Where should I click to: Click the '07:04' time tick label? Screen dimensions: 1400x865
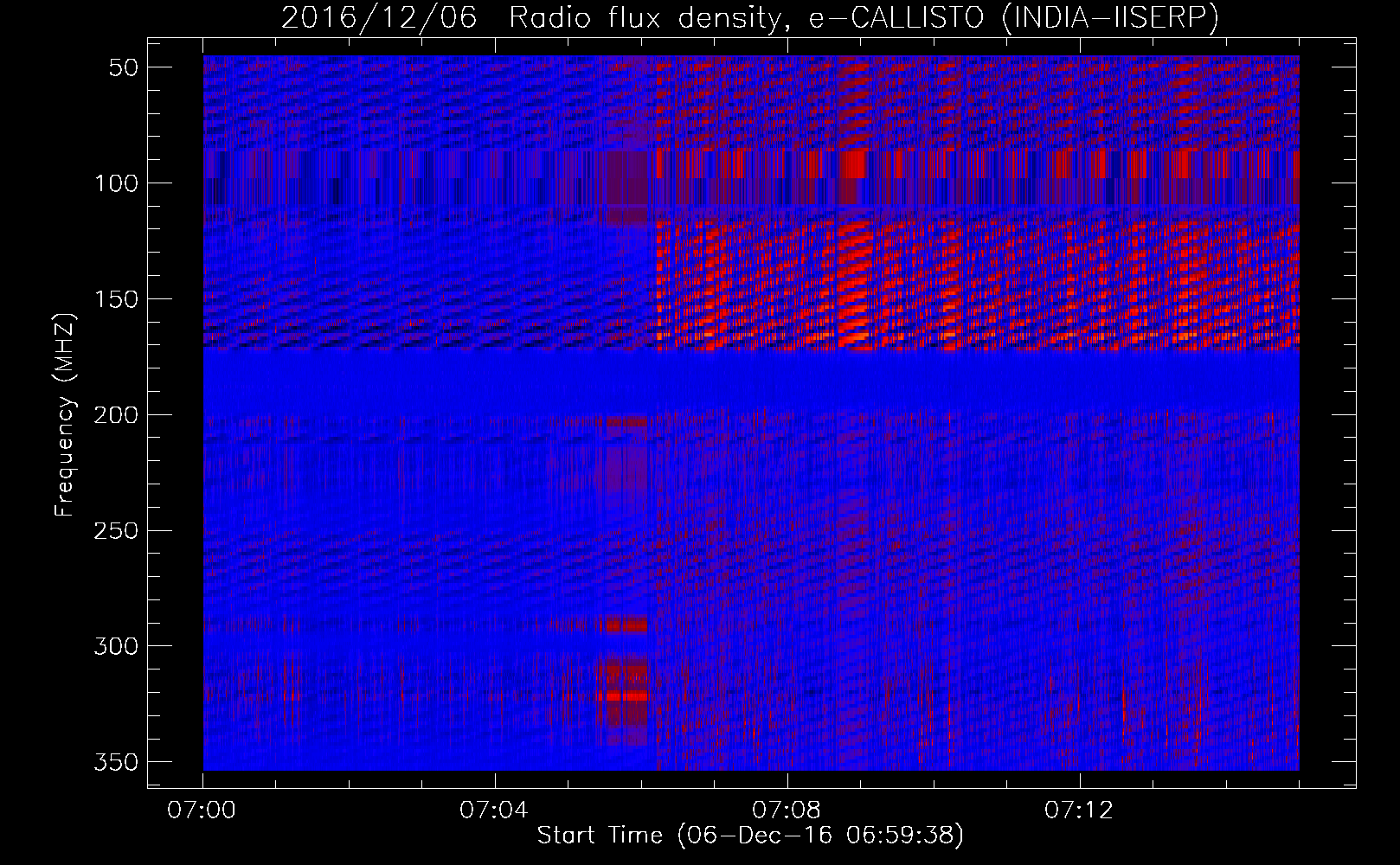point(494,811)
